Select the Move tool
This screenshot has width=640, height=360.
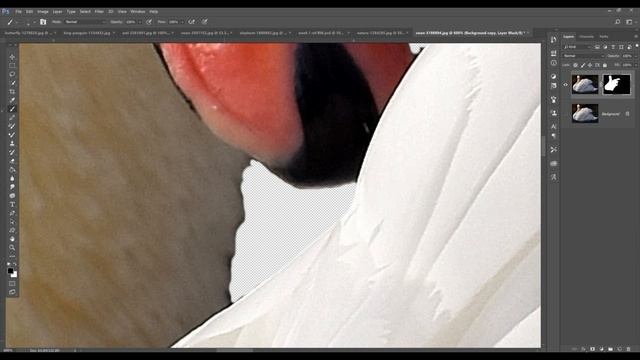(x=12, y=57)
